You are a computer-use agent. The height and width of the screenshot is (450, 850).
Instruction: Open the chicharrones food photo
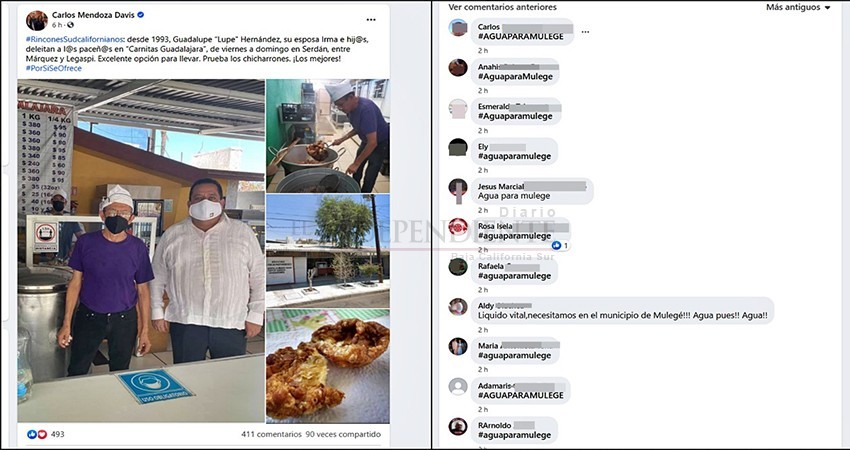327,366
